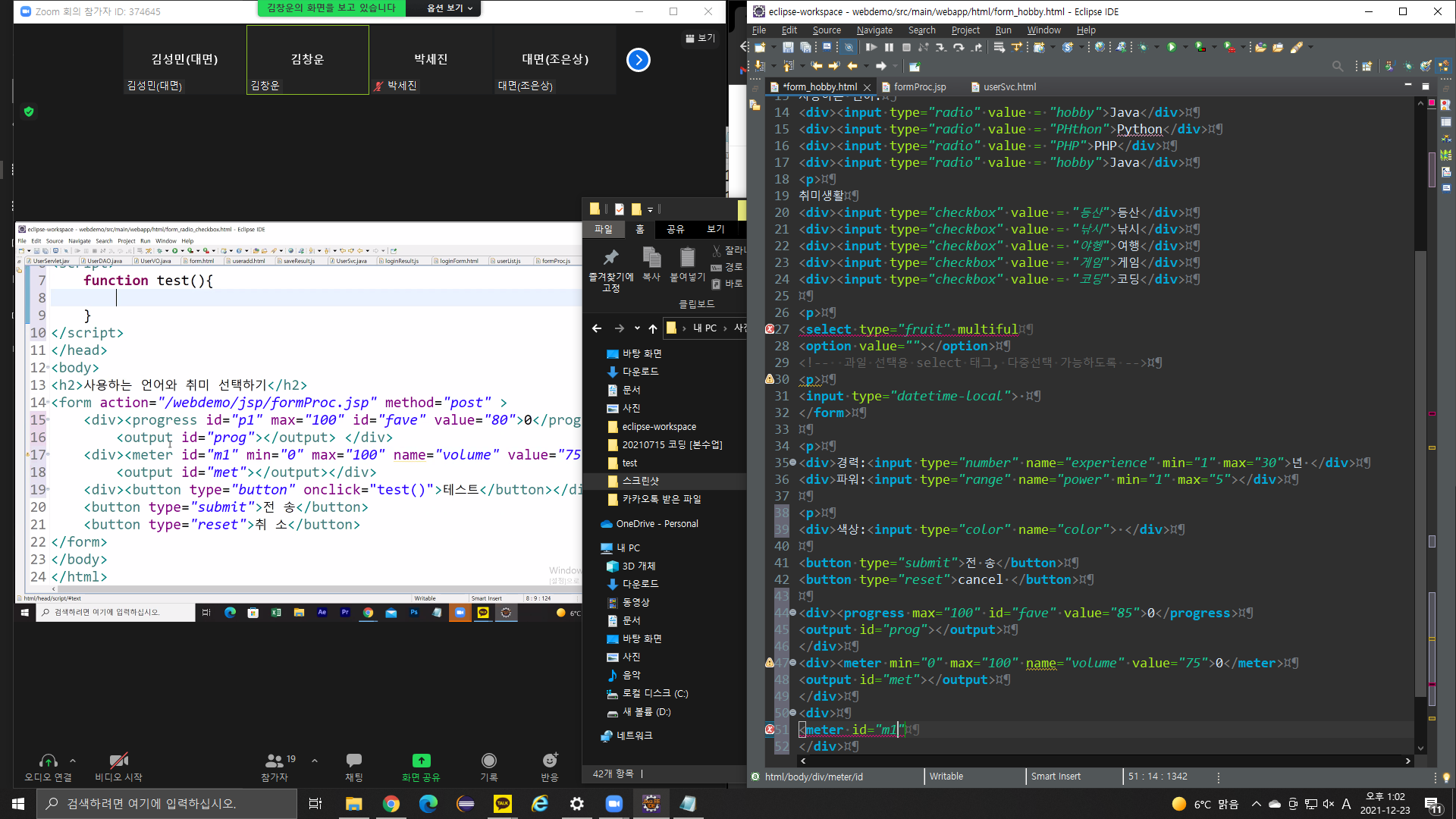Screen dimensions: 1456x819
Task: Click the Save All toolbar icon
Action: tap(805, 47)
